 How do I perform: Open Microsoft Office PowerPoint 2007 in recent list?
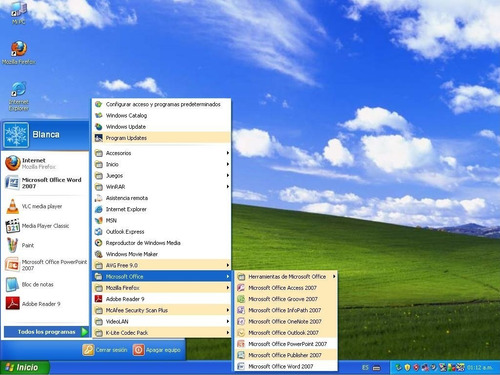coord(46,265)
